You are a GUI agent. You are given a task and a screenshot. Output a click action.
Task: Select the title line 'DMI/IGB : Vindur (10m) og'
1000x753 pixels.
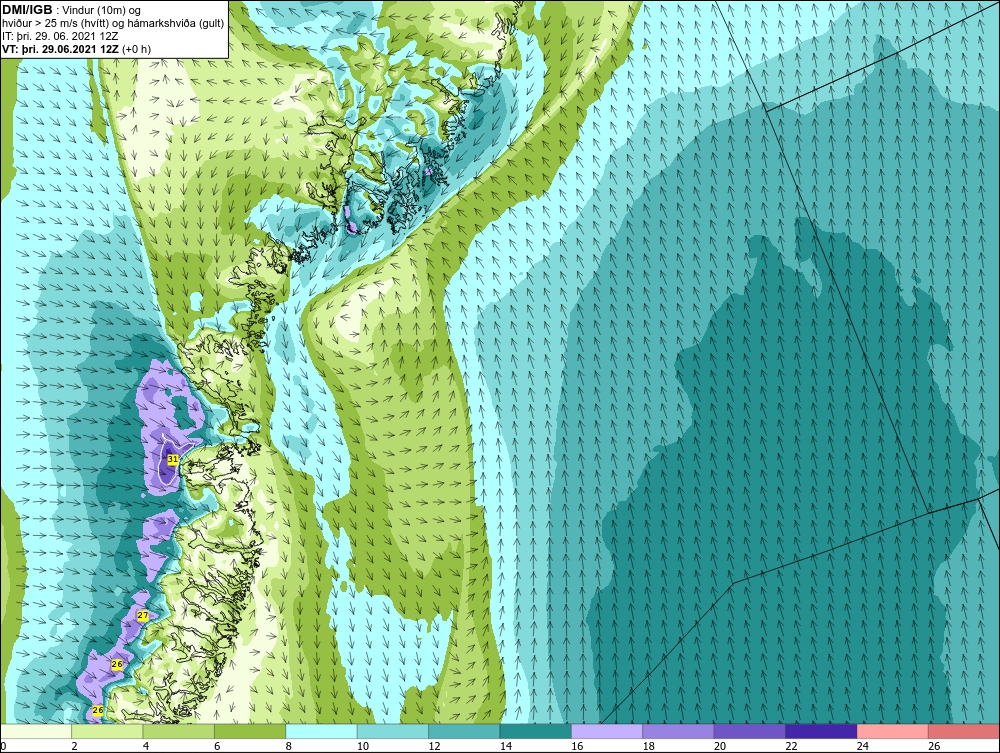pyautogui.click(x=72, y=10)
